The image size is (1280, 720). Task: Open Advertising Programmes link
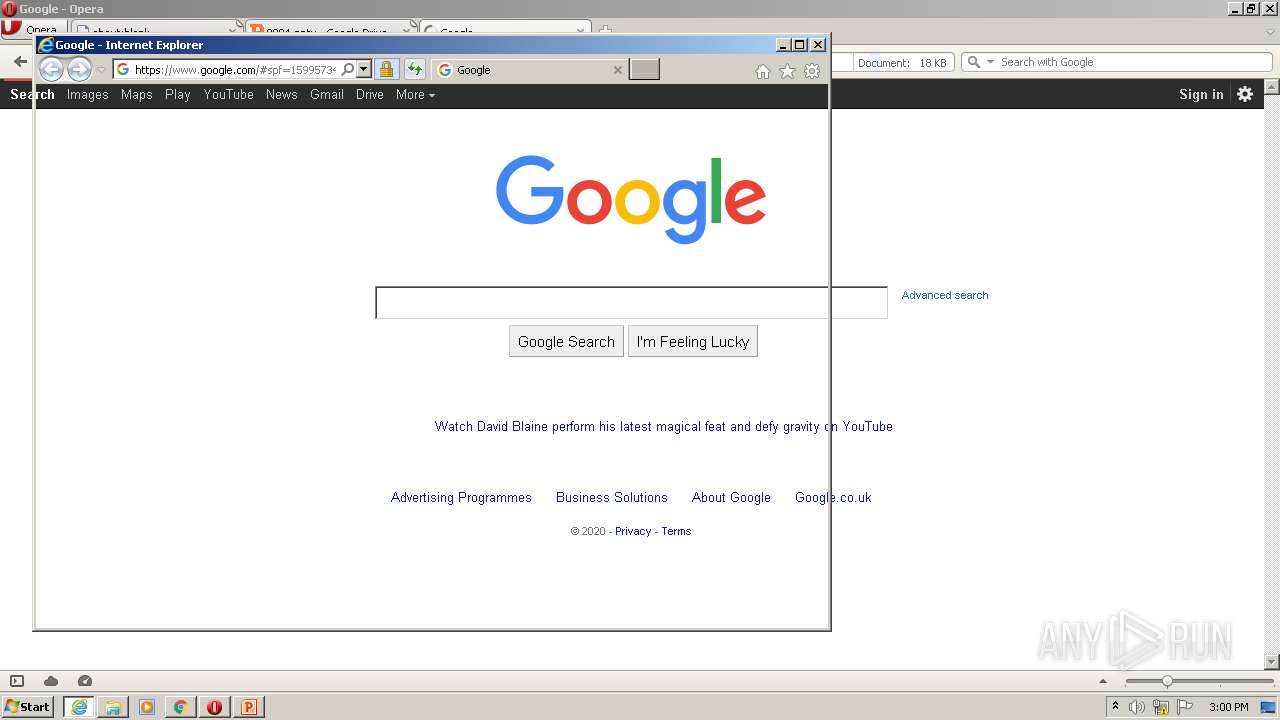pos(461,497)
